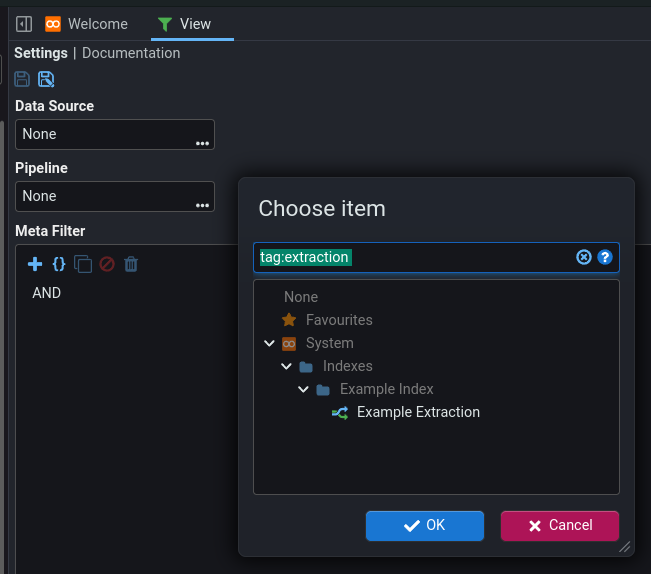Click the Save icon under Settings

point(22,79)
